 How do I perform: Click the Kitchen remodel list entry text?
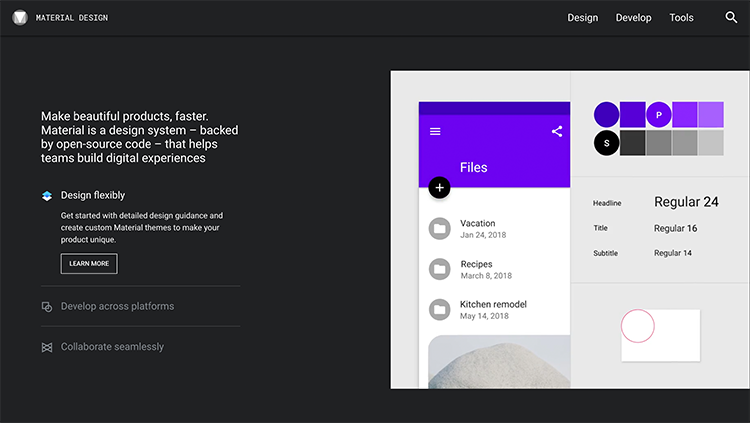coord(493,304)
